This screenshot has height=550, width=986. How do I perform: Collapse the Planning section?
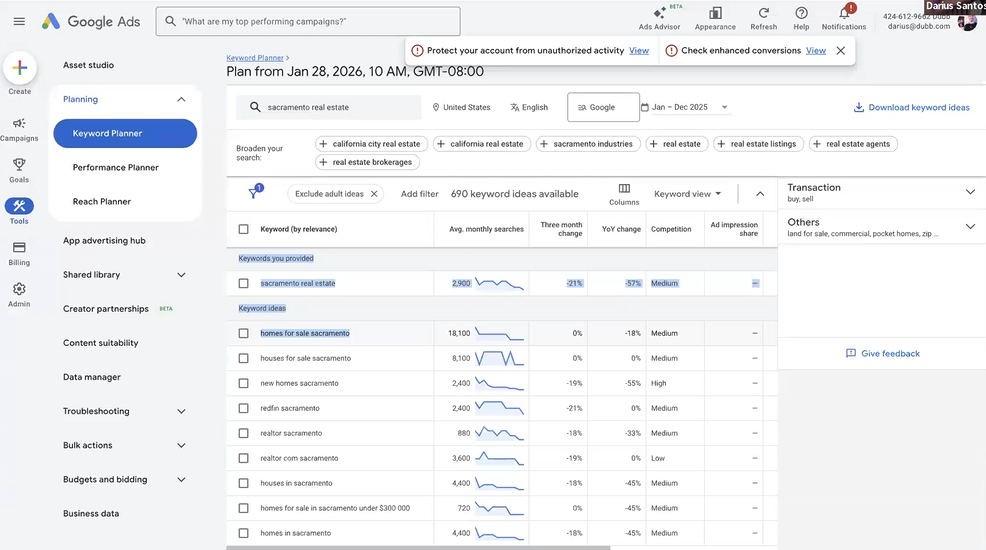pyautogui.click(x=181, y=99)
